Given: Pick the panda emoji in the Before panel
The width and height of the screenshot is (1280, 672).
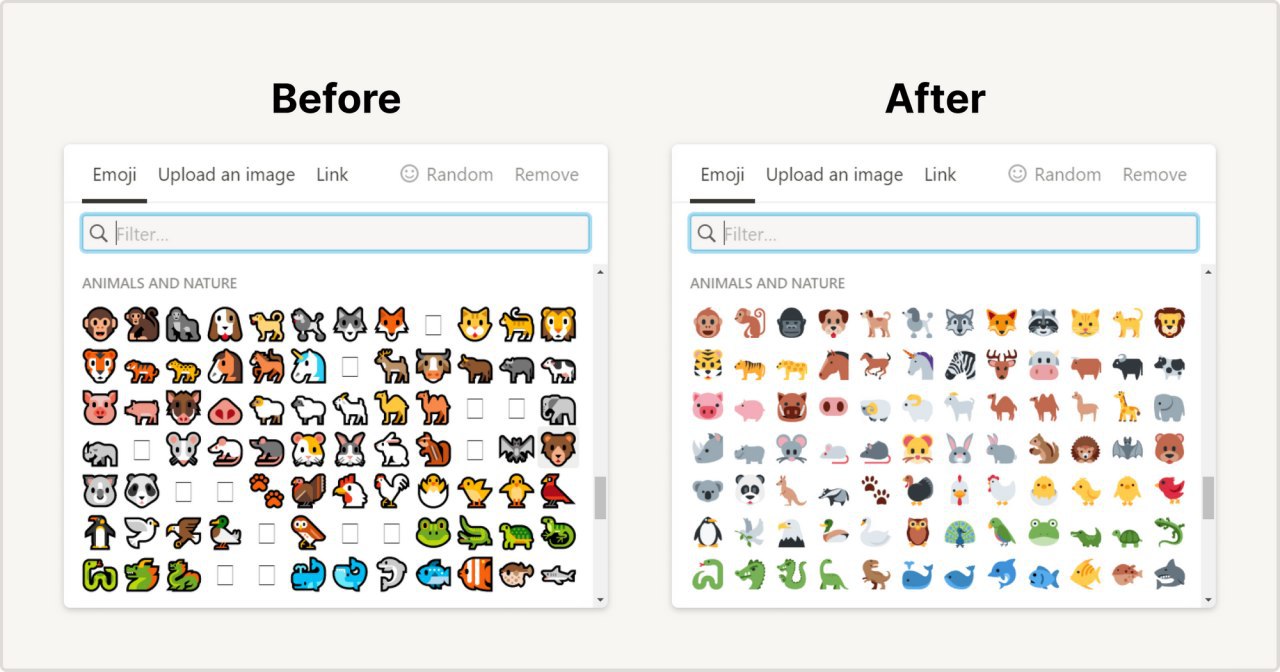Looking at the screenshot, I should click(141, 491).
